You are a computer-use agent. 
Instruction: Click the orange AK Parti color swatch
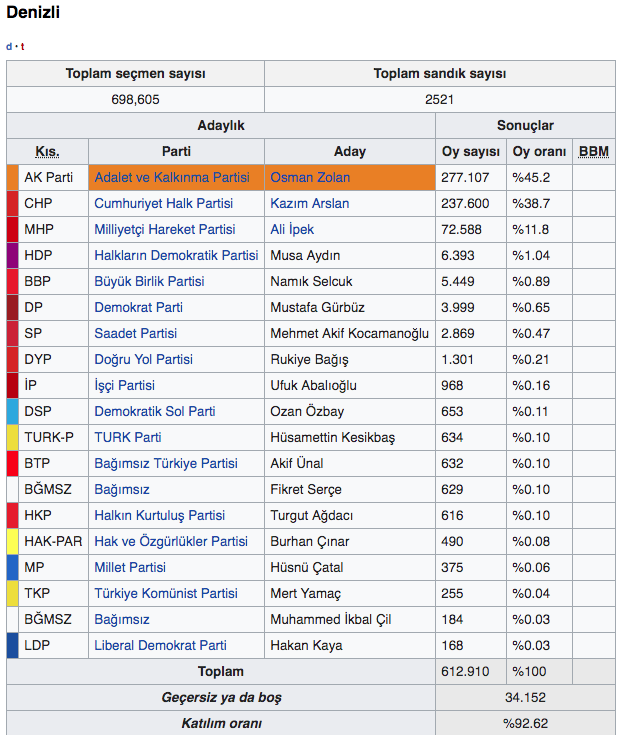point(12,178)
